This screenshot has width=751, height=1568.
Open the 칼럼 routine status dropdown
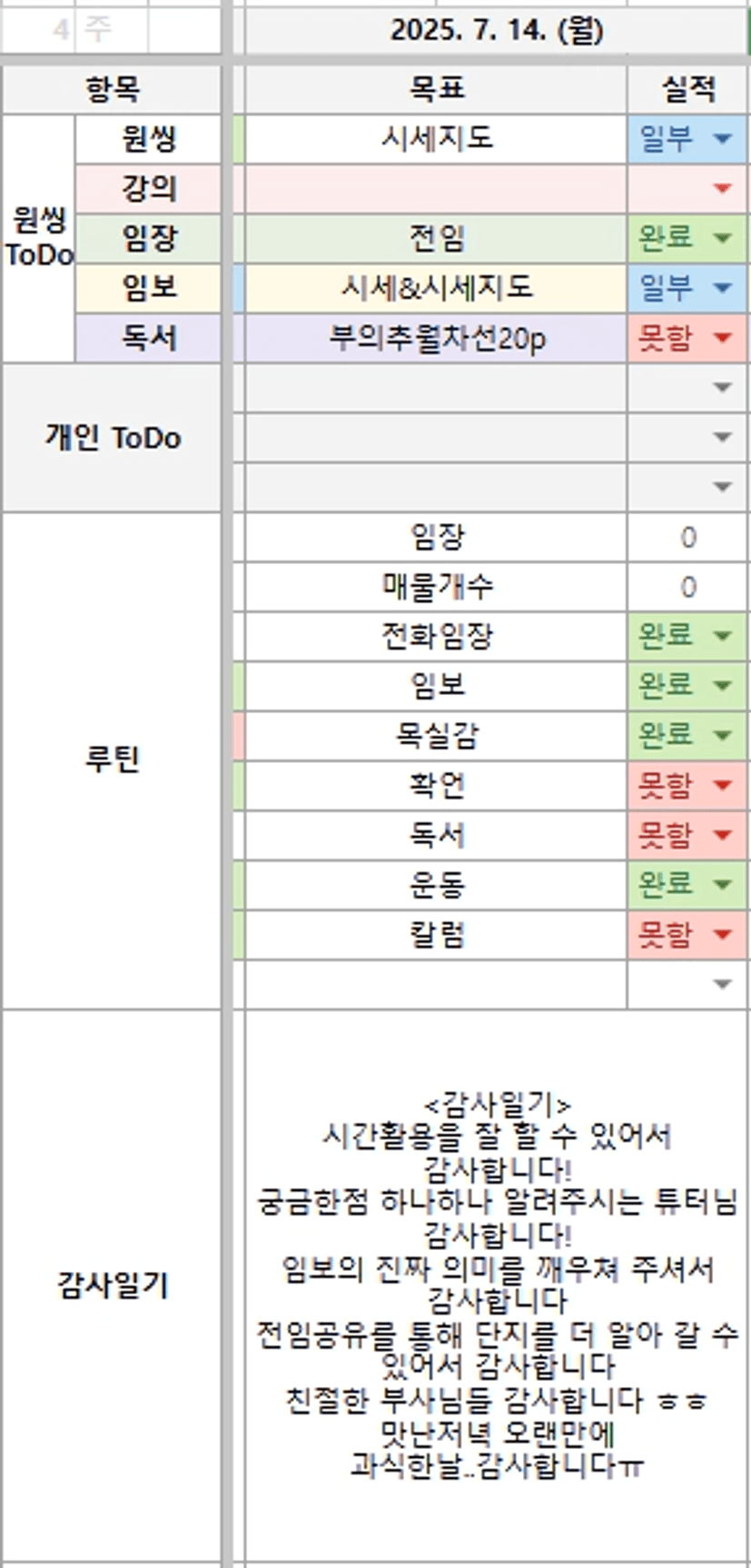coord(723,934)
